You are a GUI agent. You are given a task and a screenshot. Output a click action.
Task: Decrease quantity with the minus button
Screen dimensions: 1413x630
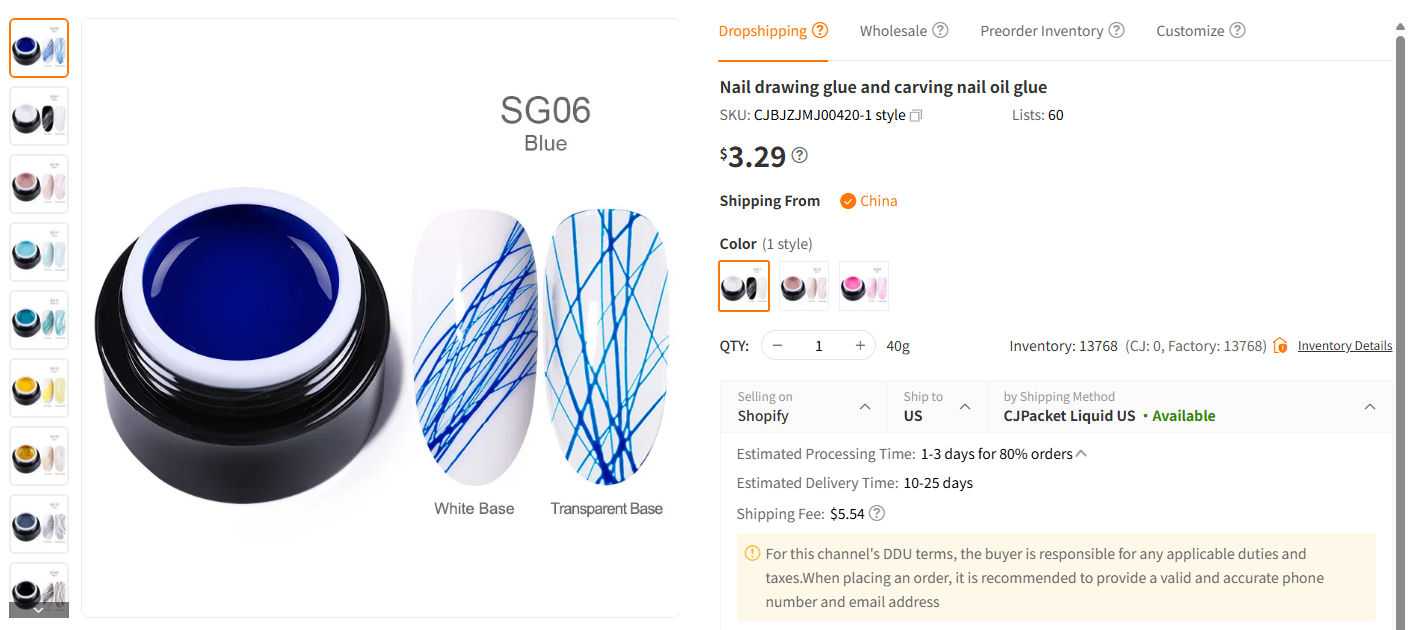[x=777, y=346]
